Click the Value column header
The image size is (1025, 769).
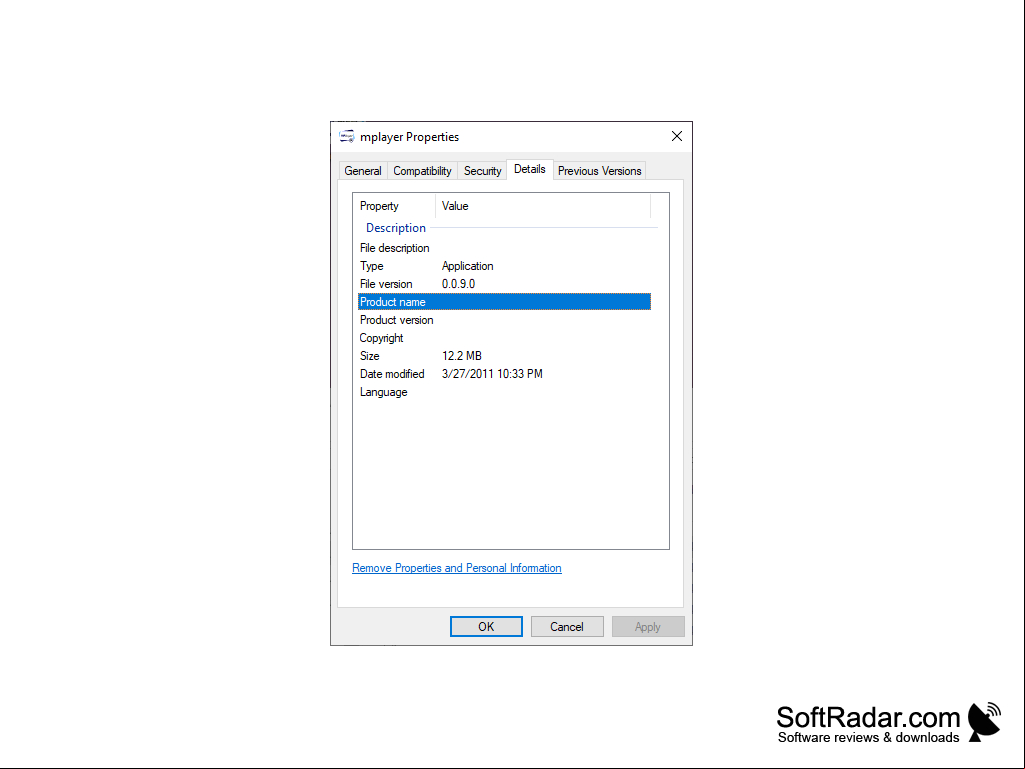pos(543,206)
